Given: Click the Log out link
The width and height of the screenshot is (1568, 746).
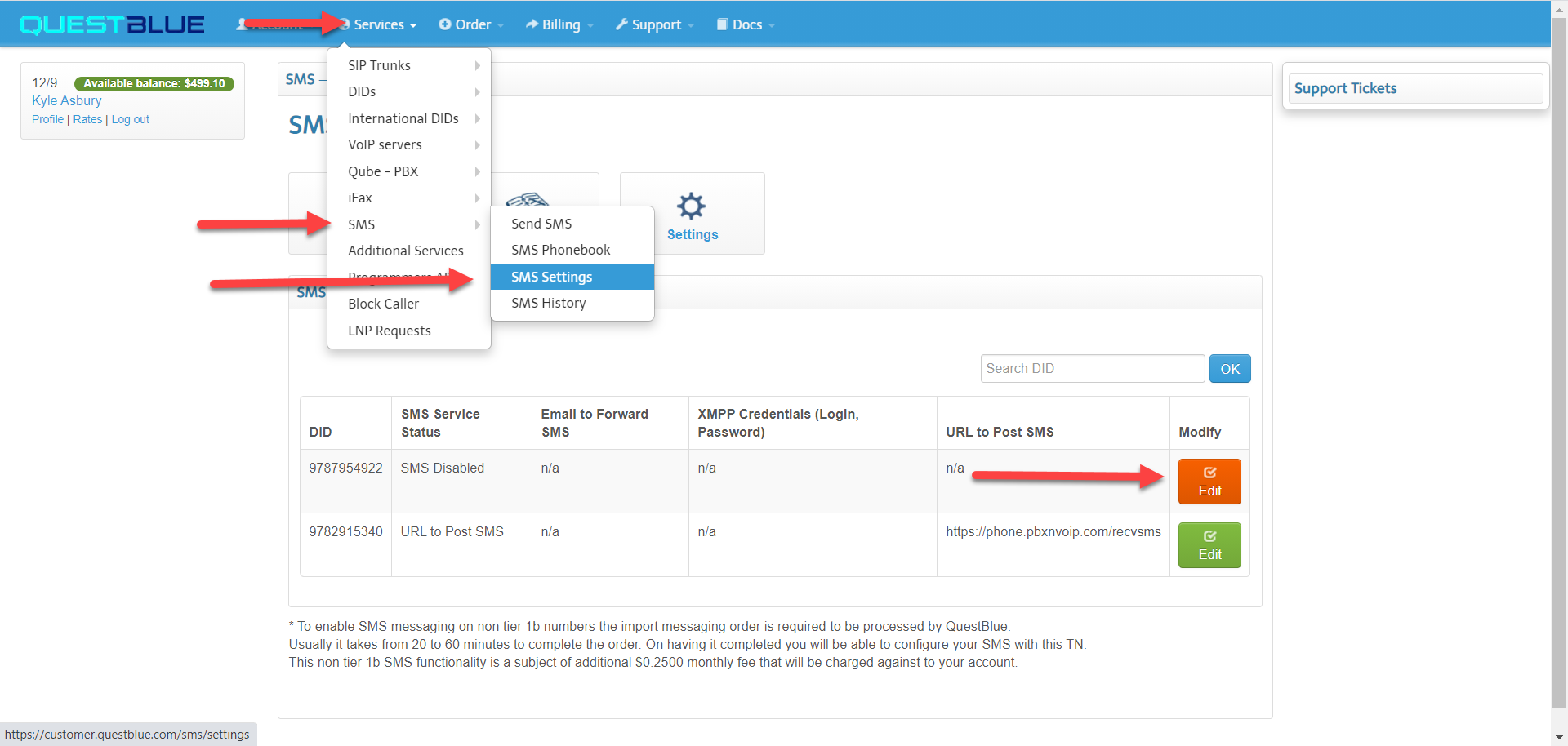Looking at the screenshot, I should (131, 119).
